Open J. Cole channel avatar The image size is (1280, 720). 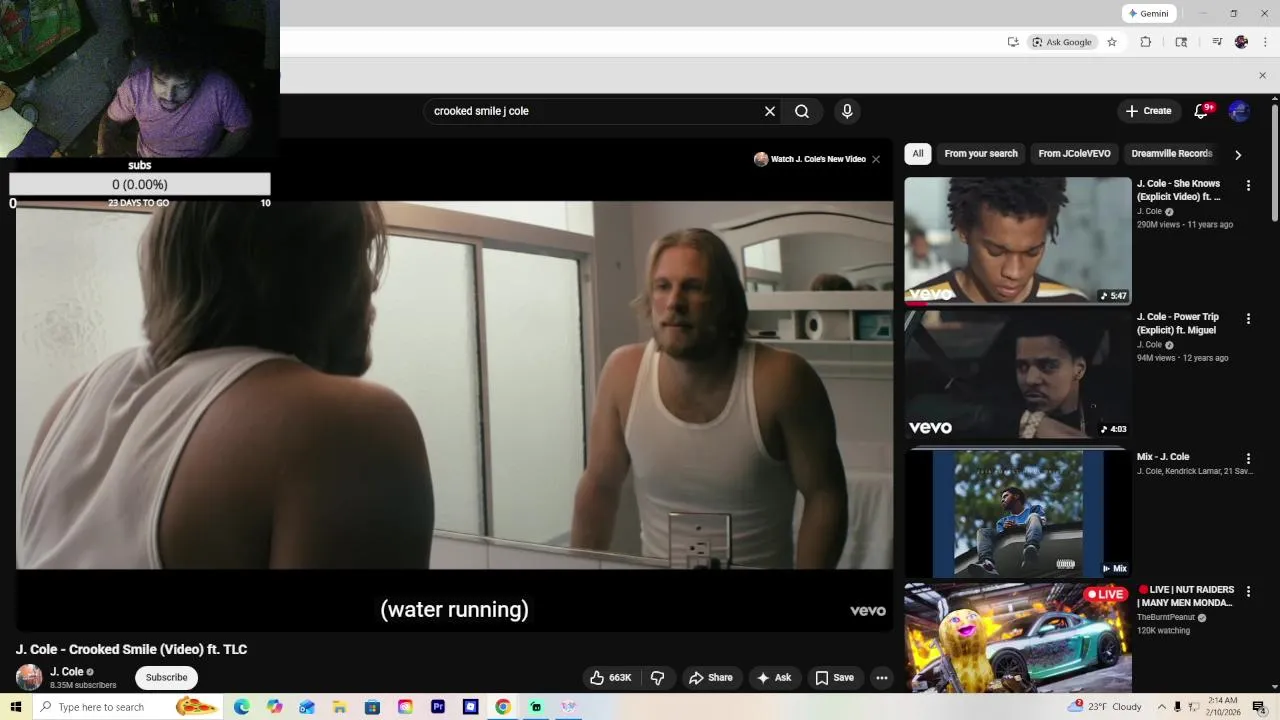[29, 677]
